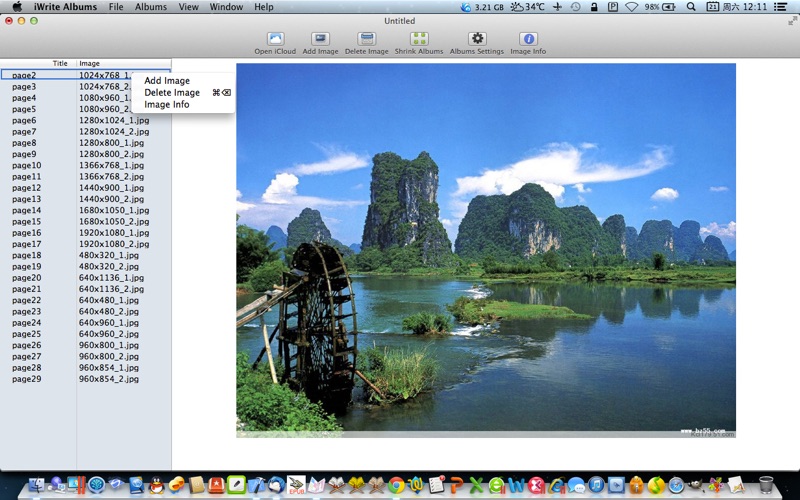This screenshot has height=500, width=800.
Task: Open Albums Settings gear icon
Action: (477, 39)
